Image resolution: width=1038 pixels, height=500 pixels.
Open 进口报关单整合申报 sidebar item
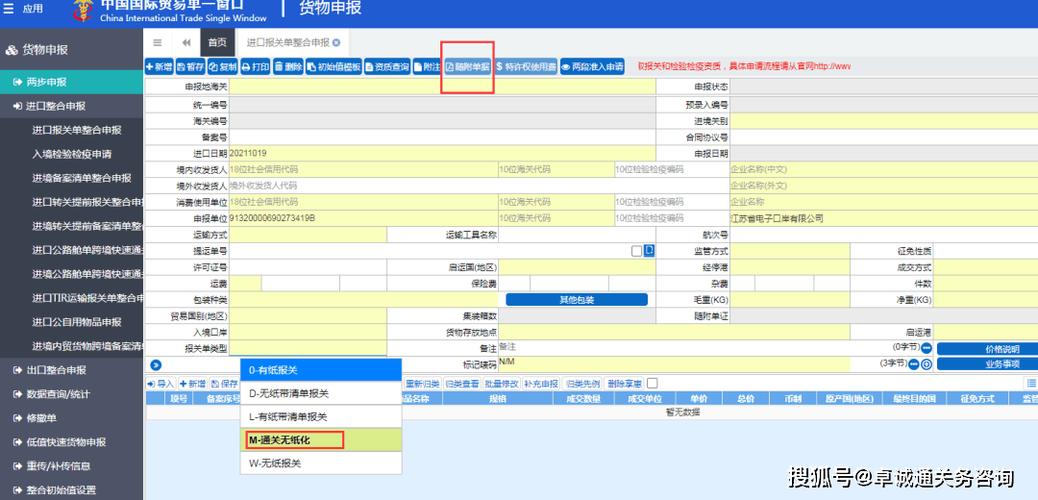pyautogui.click(x=77, y=130)
